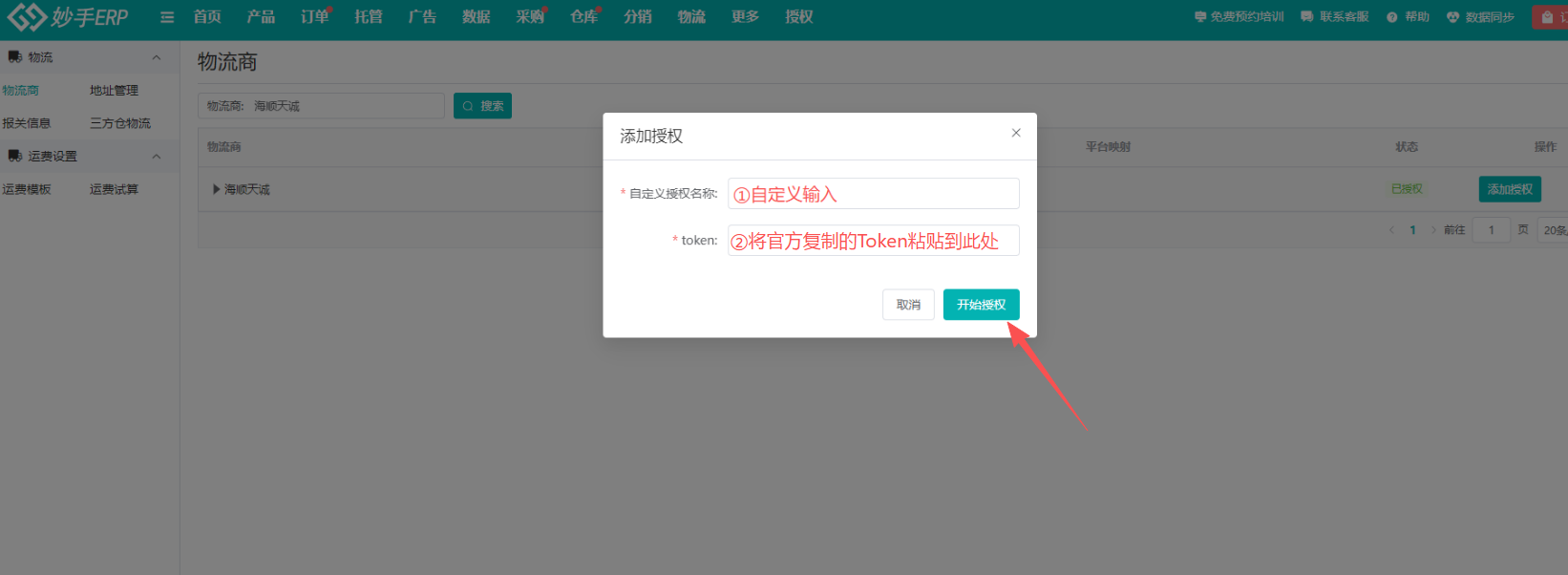Toggle the hamburger sidebar menu icon

point(167,17)
